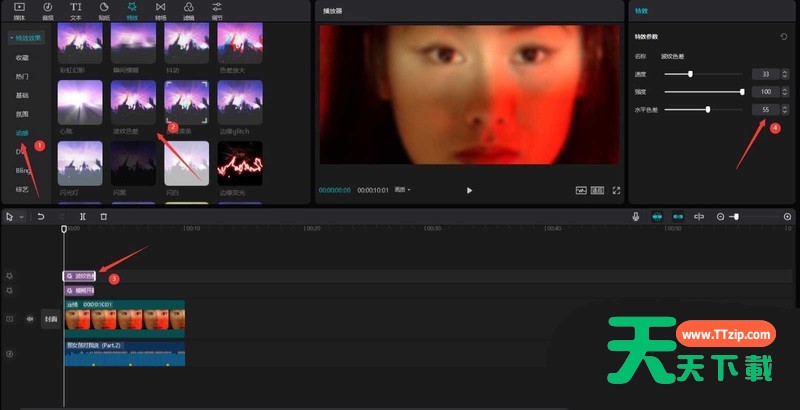The width and height of the screenshot is (800, 410).
Task: Click the microphone record icon
Action: 635,216
